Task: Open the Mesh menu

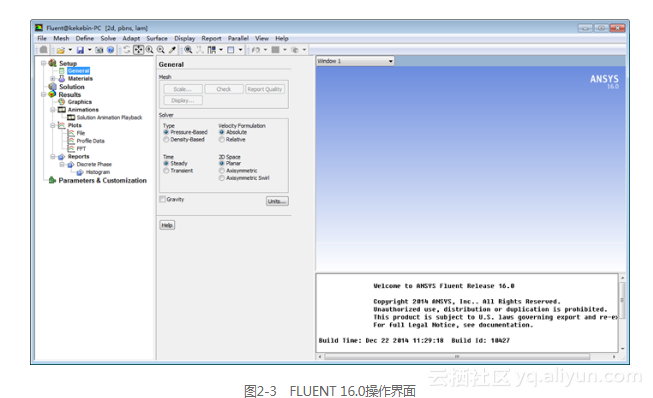Action: click(61, 38)
